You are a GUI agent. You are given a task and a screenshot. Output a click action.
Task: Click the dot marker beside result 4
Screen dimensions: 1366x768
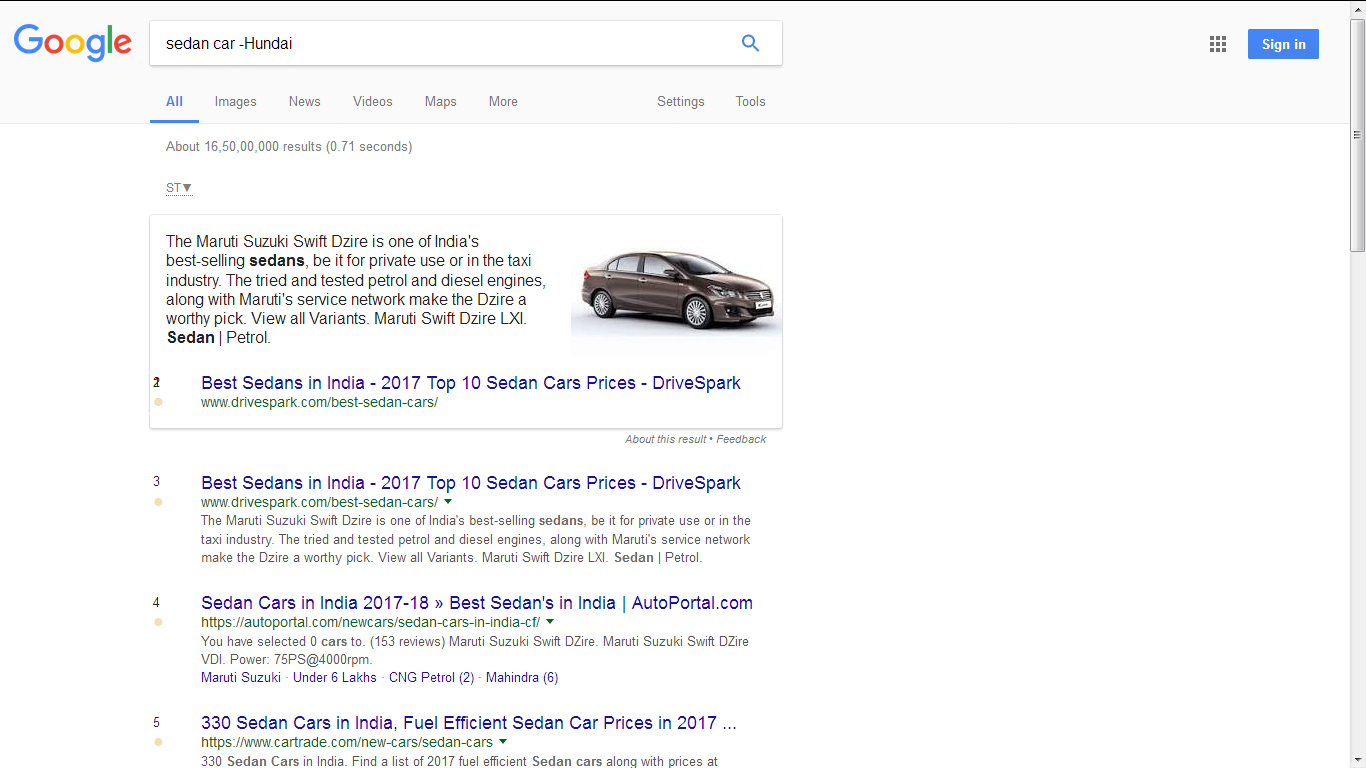pyautogui.click(x=158, y=622)
